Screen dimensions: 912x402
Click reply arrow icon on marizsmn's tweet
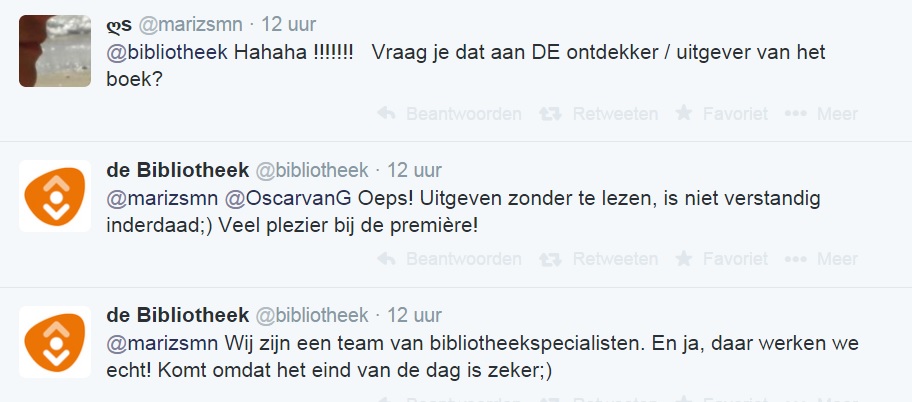click(386, 114)
